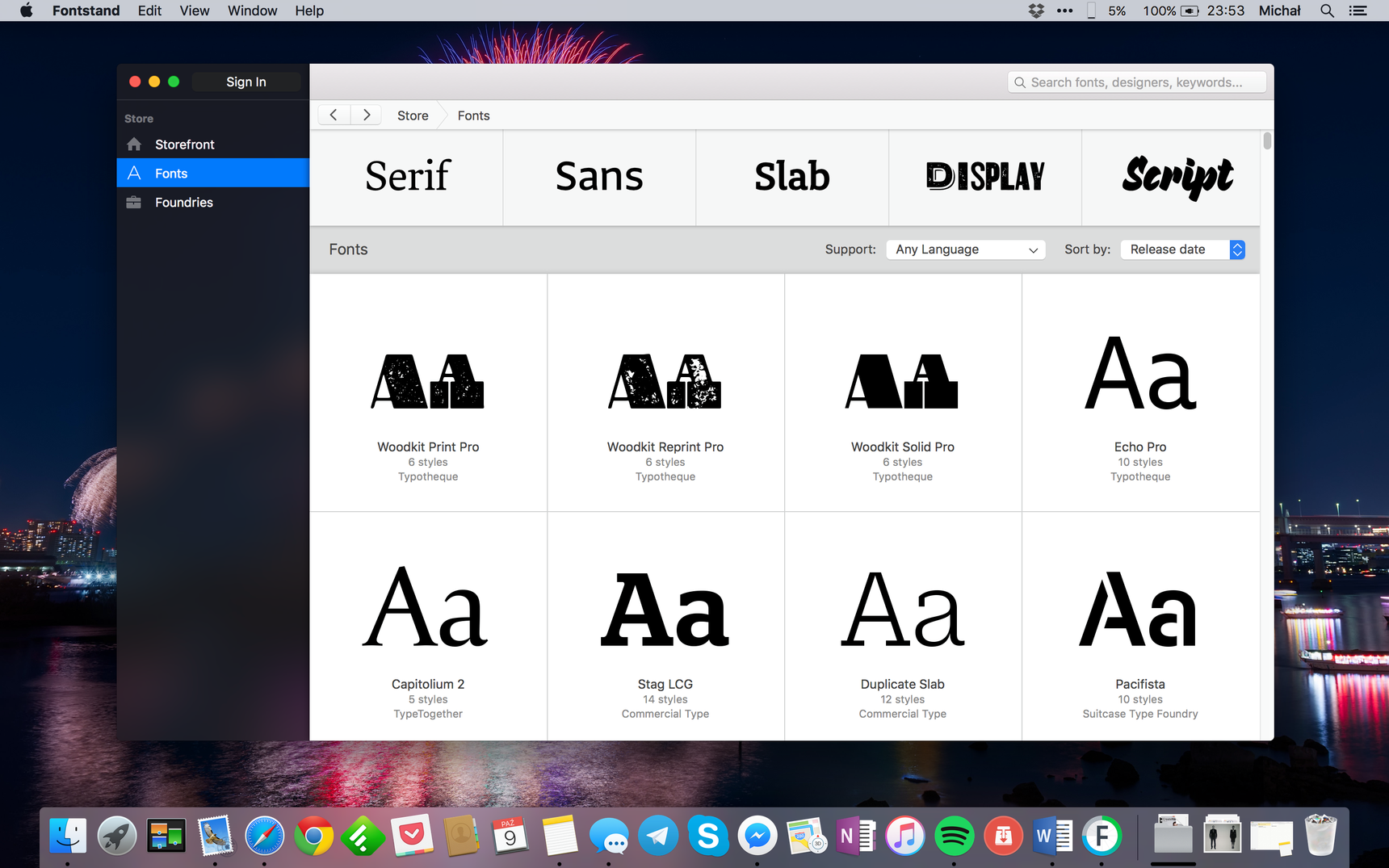The width and height of the screenshot is (1389, 868).
Task: Open Echo Pro font preview
Action: click(1140, 392)
